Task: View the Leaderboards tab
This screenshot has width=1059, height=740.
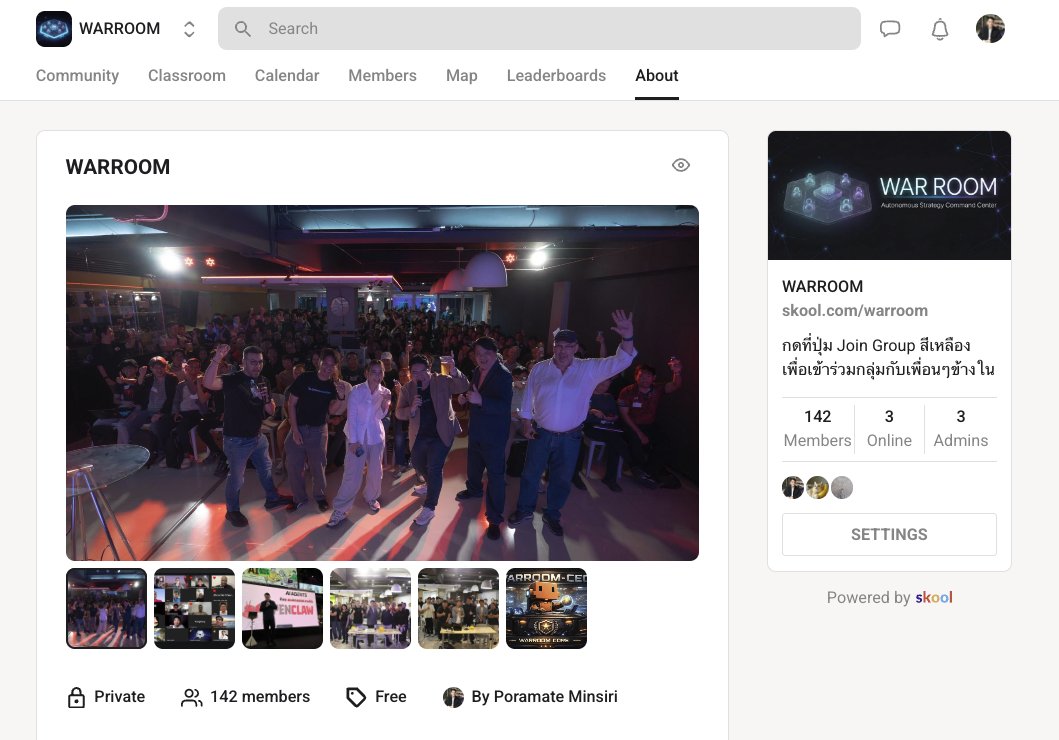Action: click(557, 76)
